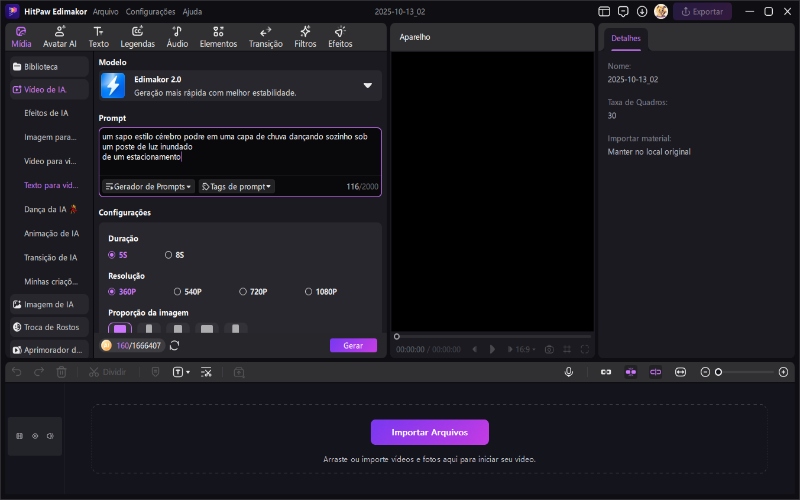Open the Legendas subtitles panel
This screenshot has width=800, height=500.
coord(137,37)
